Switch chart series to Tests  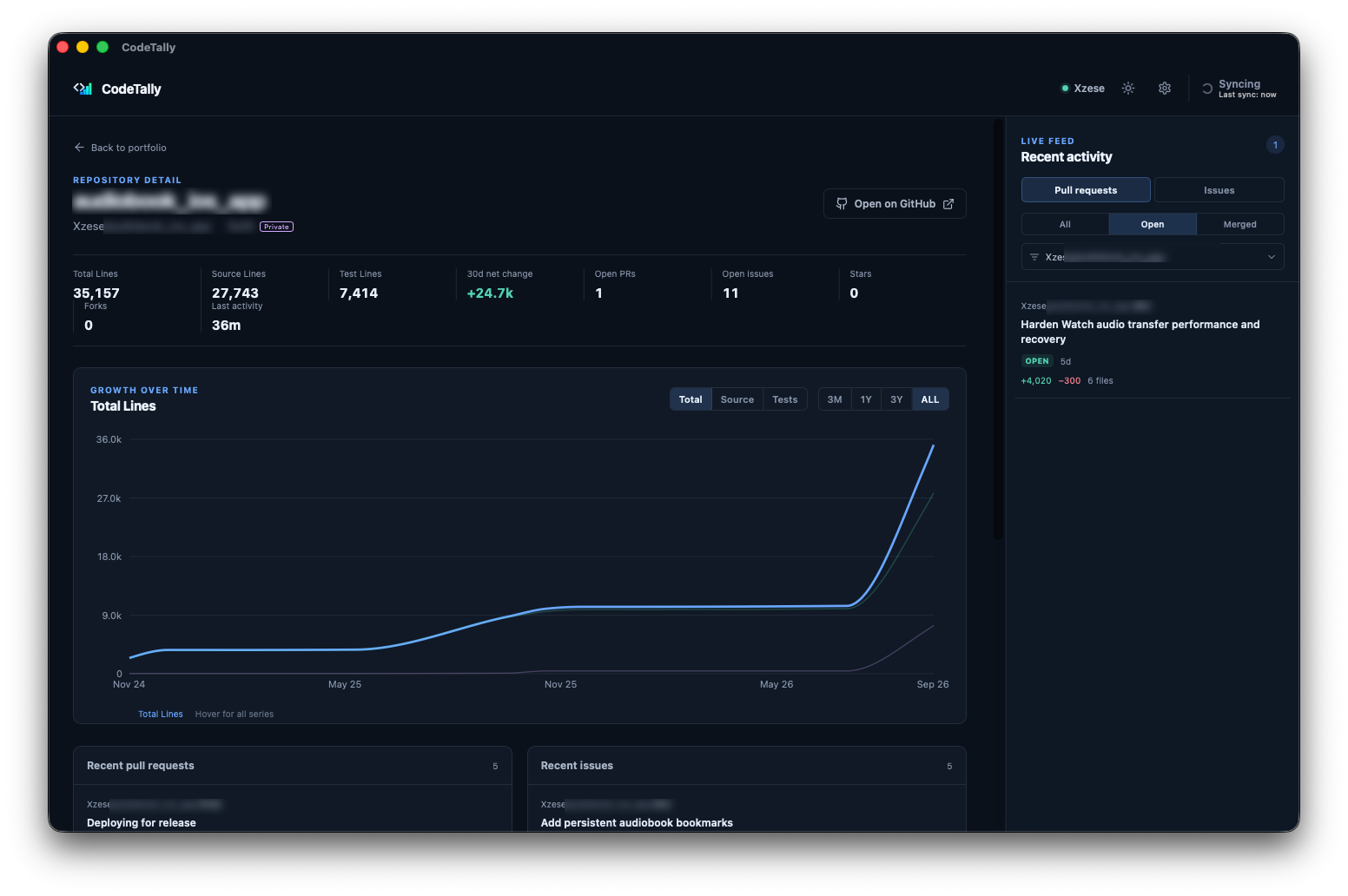785,399
